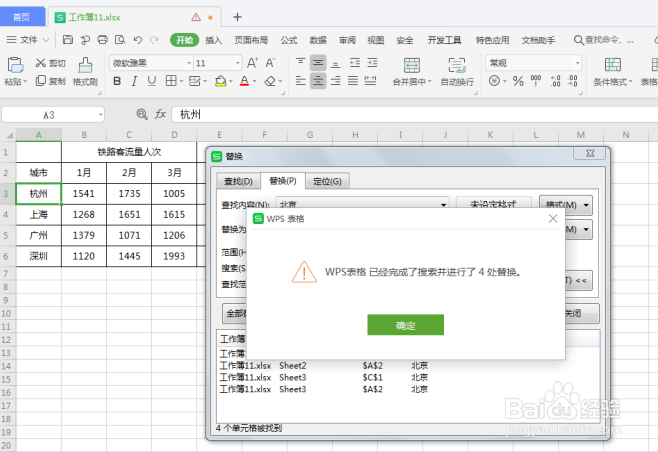Image resolution: width=658 pixels, height=452 pixels.
Task: Click the Wrap Text icon
Action: [x=457, y=65]
